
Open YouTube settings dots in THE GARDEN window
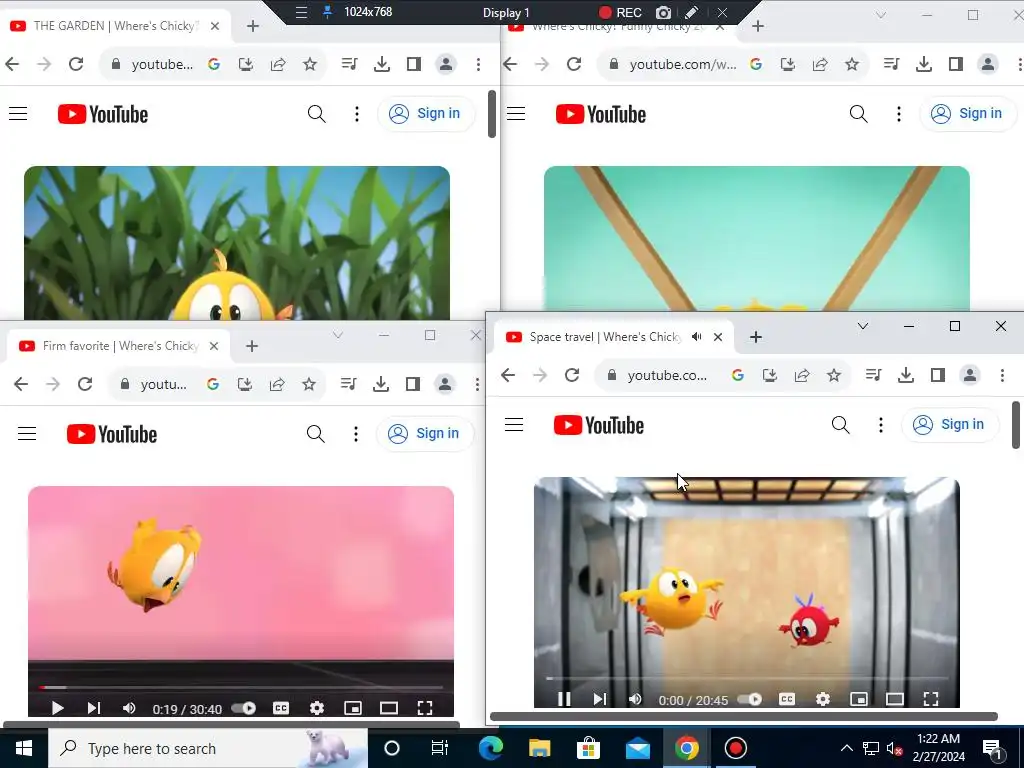click(357, 114)
